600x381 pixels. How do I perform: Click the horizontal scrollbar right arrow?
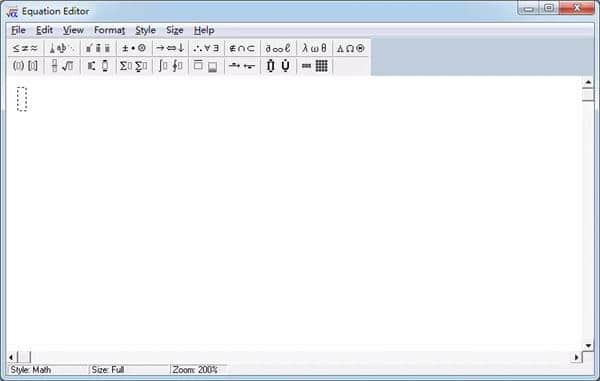576,357
